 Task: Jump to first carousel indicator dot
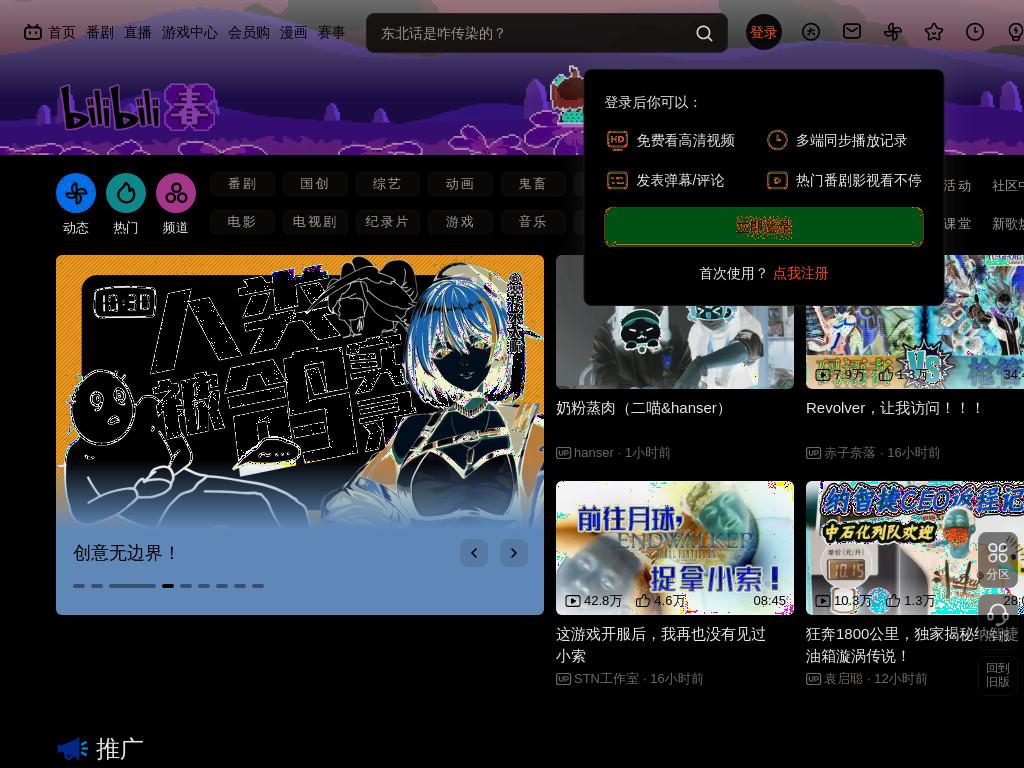(79, 586)
